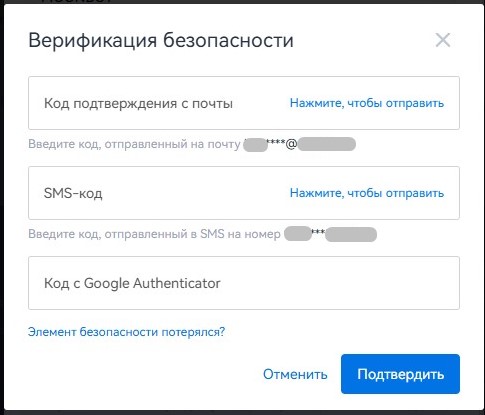This screenshot has height=415, width=485.
Task: Click the Код с Google Authenticator field
Action: (244, 283)
